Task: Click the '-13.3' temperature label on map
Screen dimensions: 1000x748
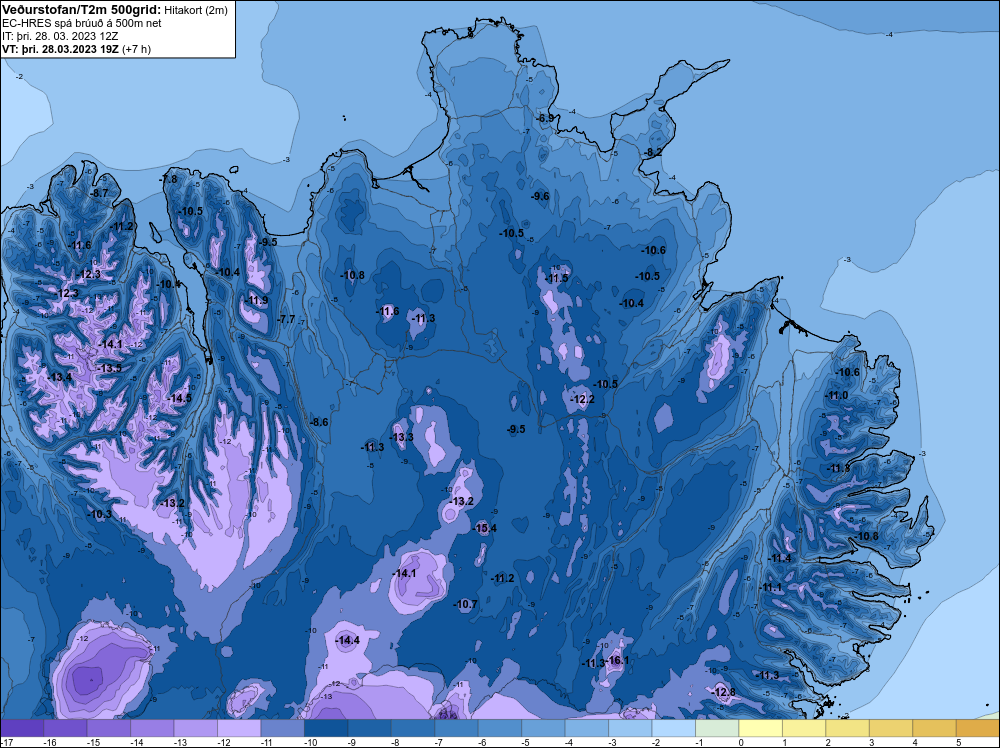Action: (x=402, y=437)
